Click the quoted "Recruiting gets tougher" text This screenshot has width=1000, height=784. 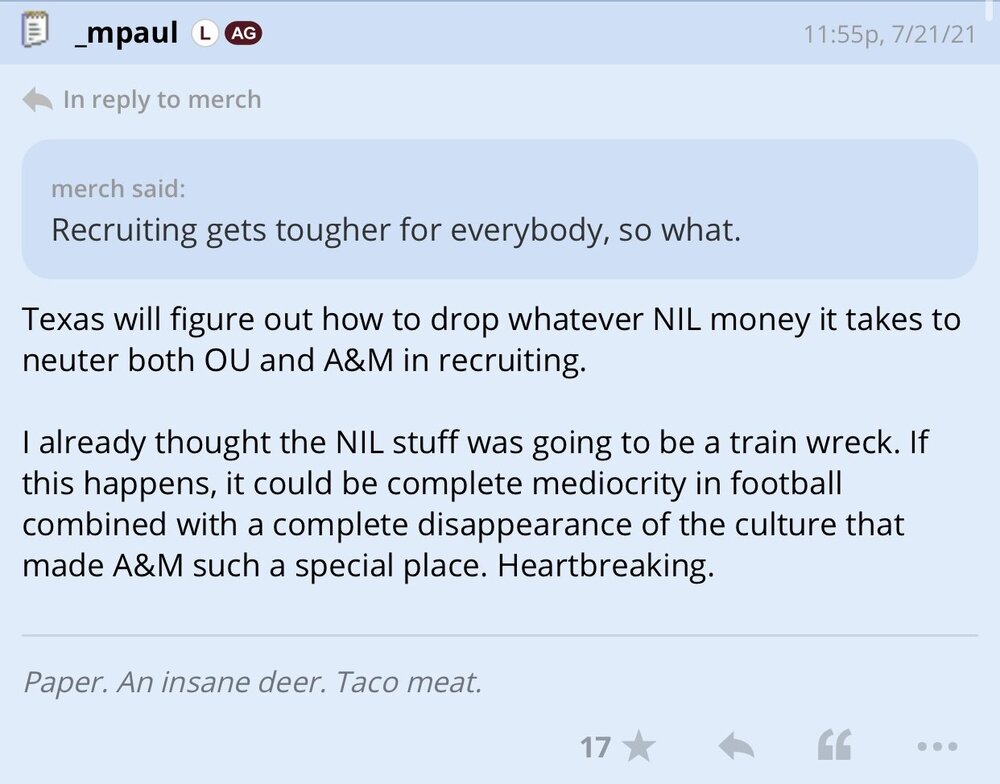click(x=395, y=230)
